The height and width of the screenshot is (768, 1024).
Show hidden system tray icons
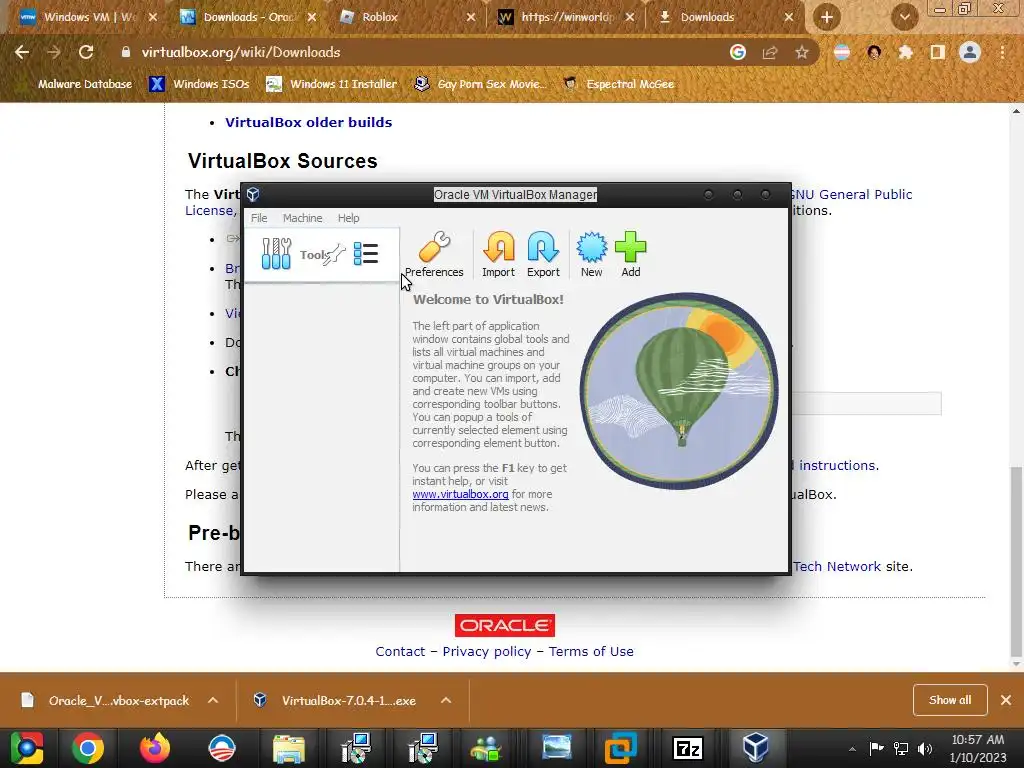pyautogui.click(x=852, y=749)
